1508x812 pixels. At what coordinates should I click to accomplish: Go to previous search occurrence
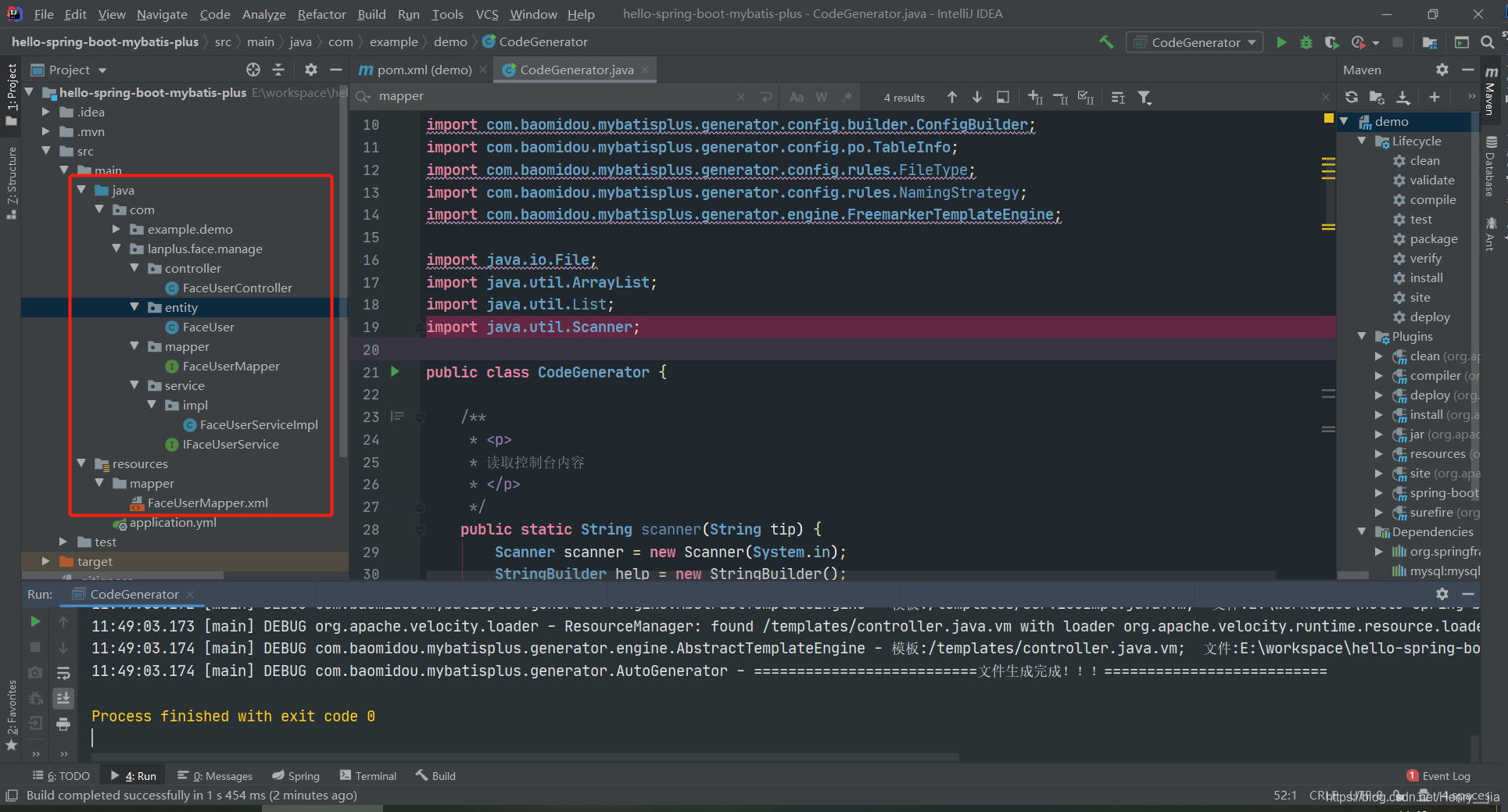[952, 97]
